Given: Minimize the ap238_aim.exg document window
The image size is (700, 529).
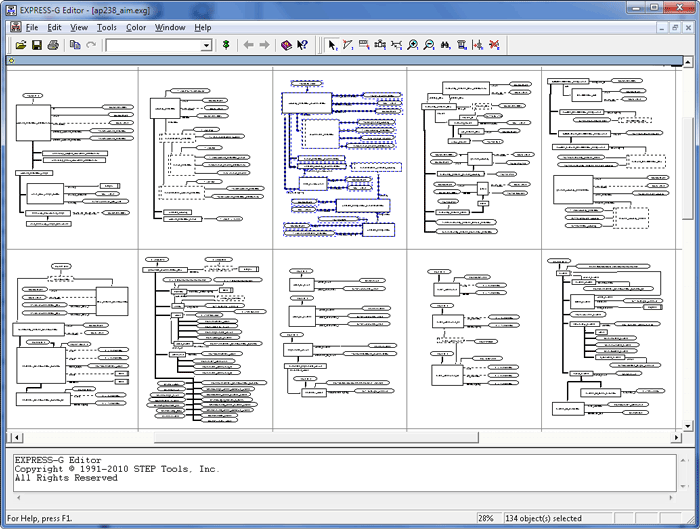Looking at the screenshot, I should pos(662,28).
